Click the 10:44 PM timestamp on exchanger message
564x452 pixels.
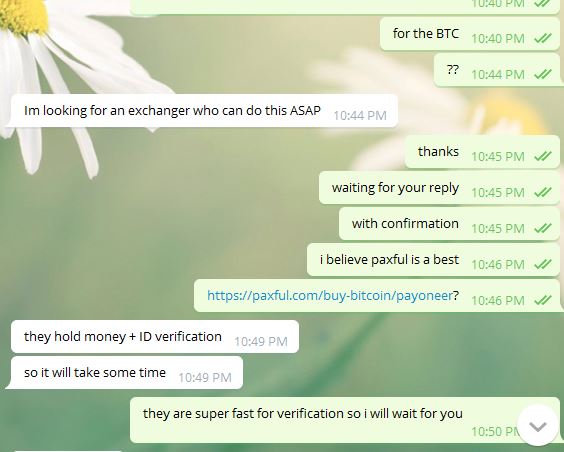[360, 116]
